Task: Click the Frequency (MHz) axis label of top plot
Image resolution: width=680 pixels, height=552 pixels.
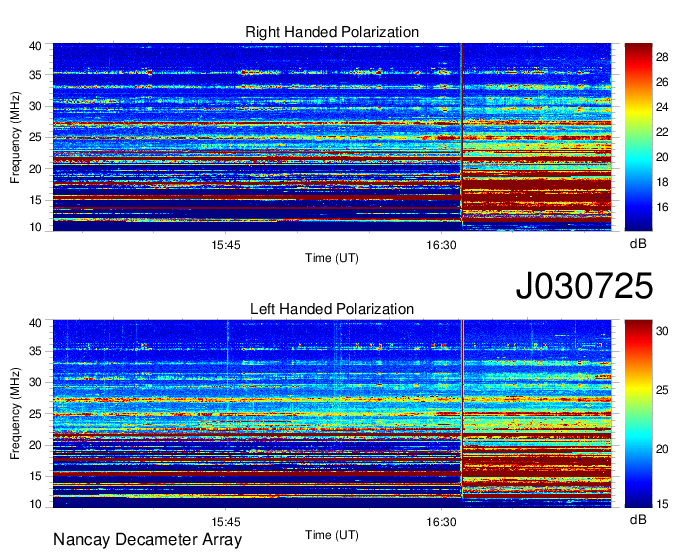Action: tap(15, 137)
